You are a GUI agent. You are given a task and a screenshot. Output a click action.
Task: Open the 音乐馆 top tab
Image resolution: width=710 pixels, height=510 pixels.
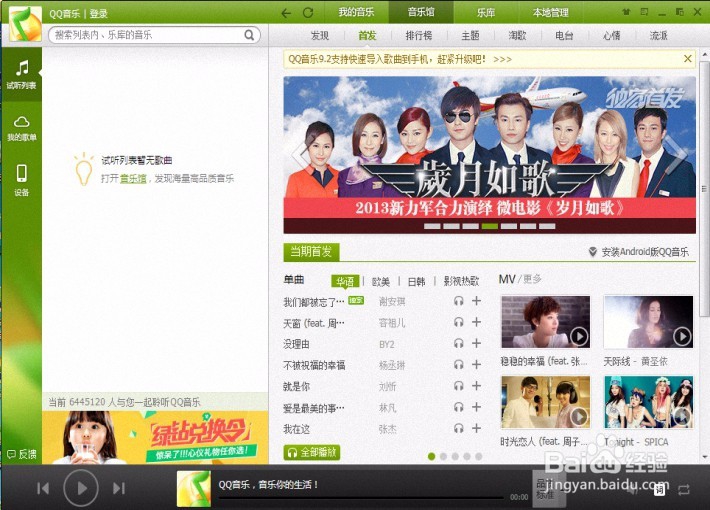pos(421,12)
